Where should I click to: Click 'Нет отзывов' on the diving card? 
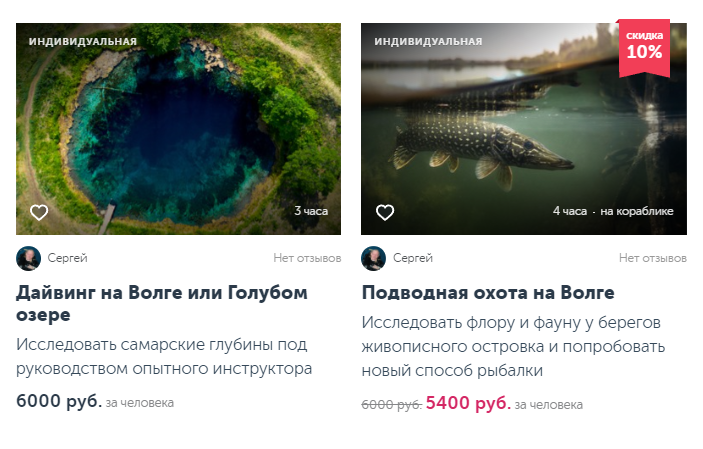point(307,258)
